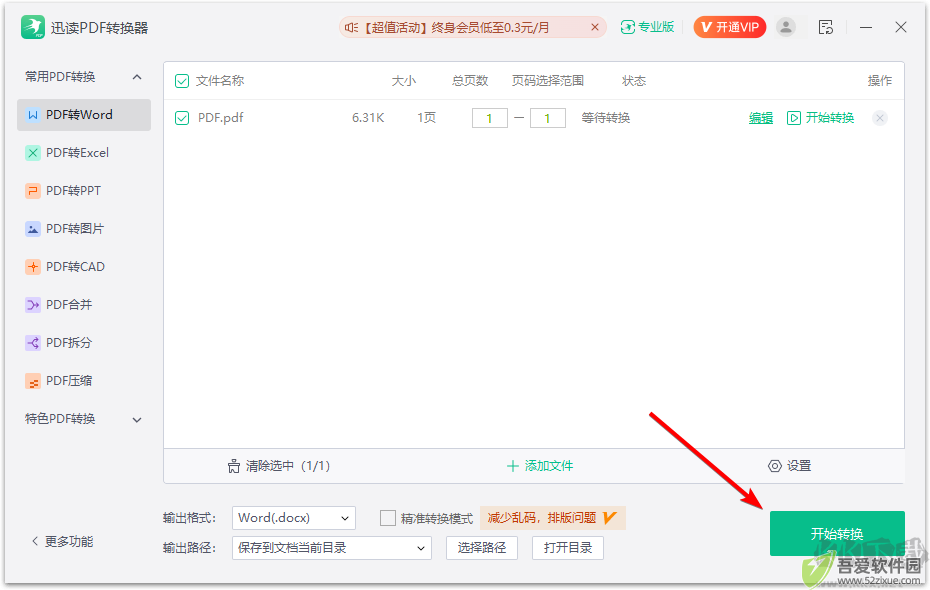Image resolution: width=930 pixels, height=590 pixels.
Task: Enable the 精准转换模式 checkbox
Action: tap(387, 518)
